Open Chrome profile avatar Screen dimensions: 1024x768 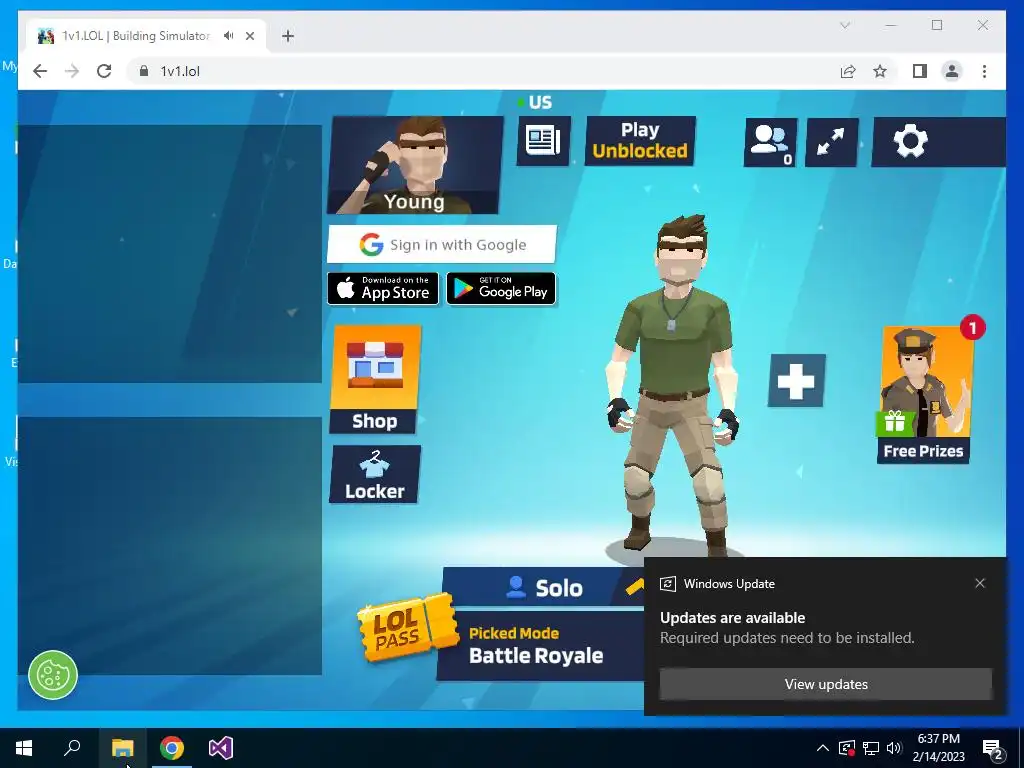(x=952, y=71)
